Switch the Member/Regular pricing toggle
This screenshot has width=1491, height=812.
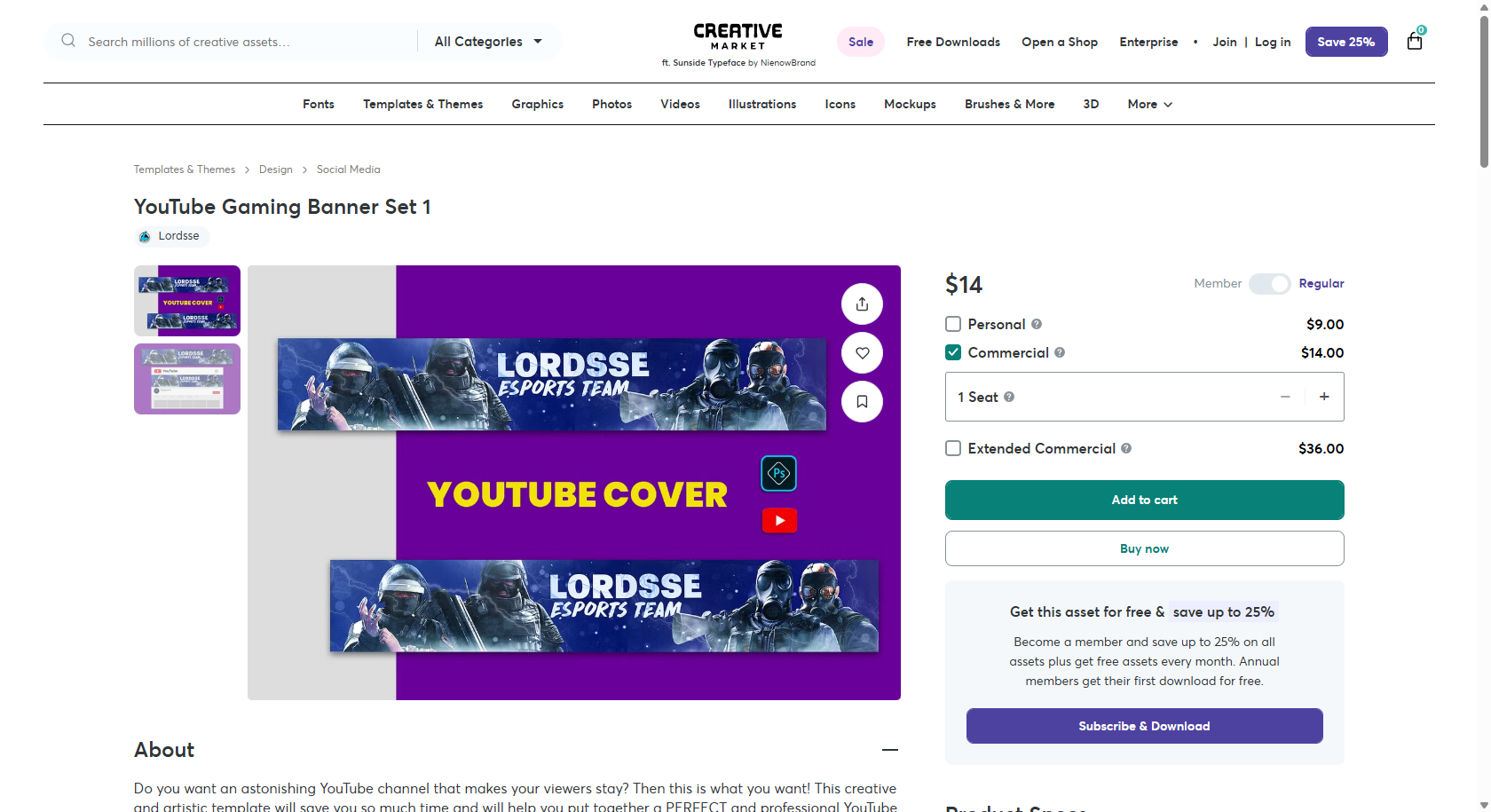1269,283
